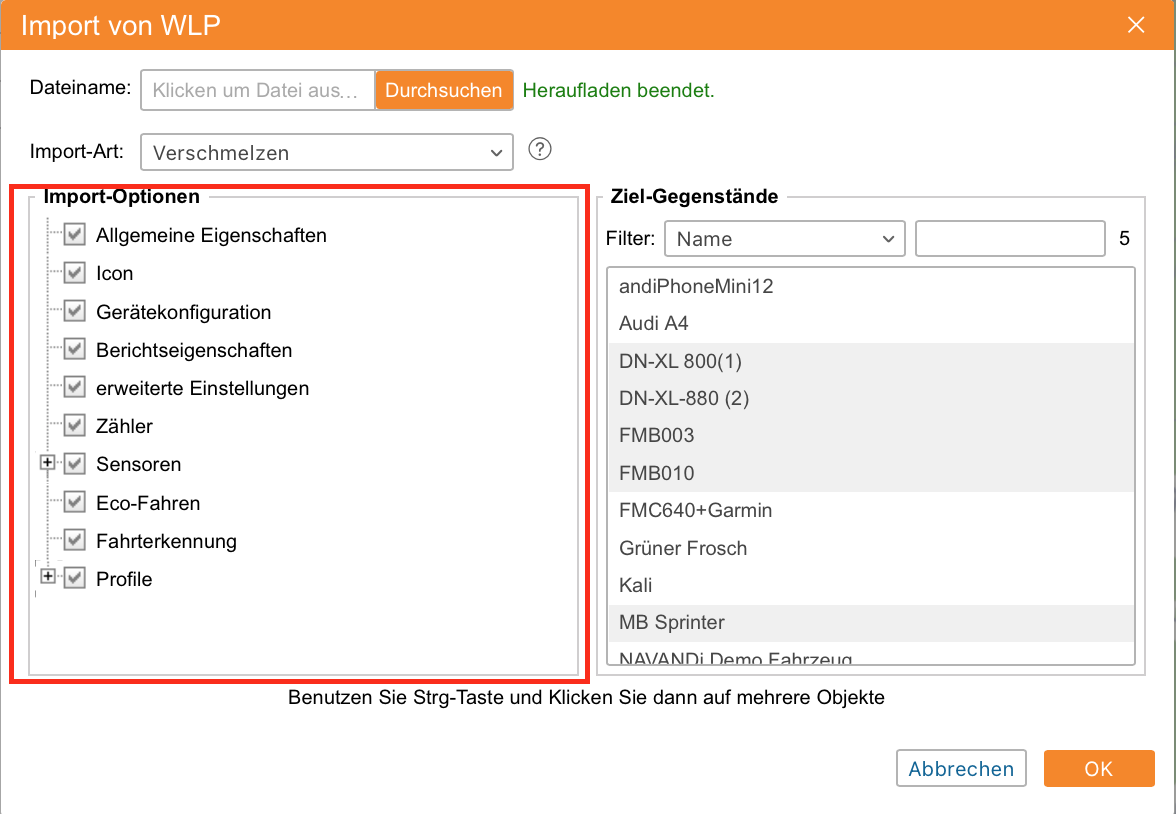
Task: Click the help question mark icon
Action: coord(540,150)
